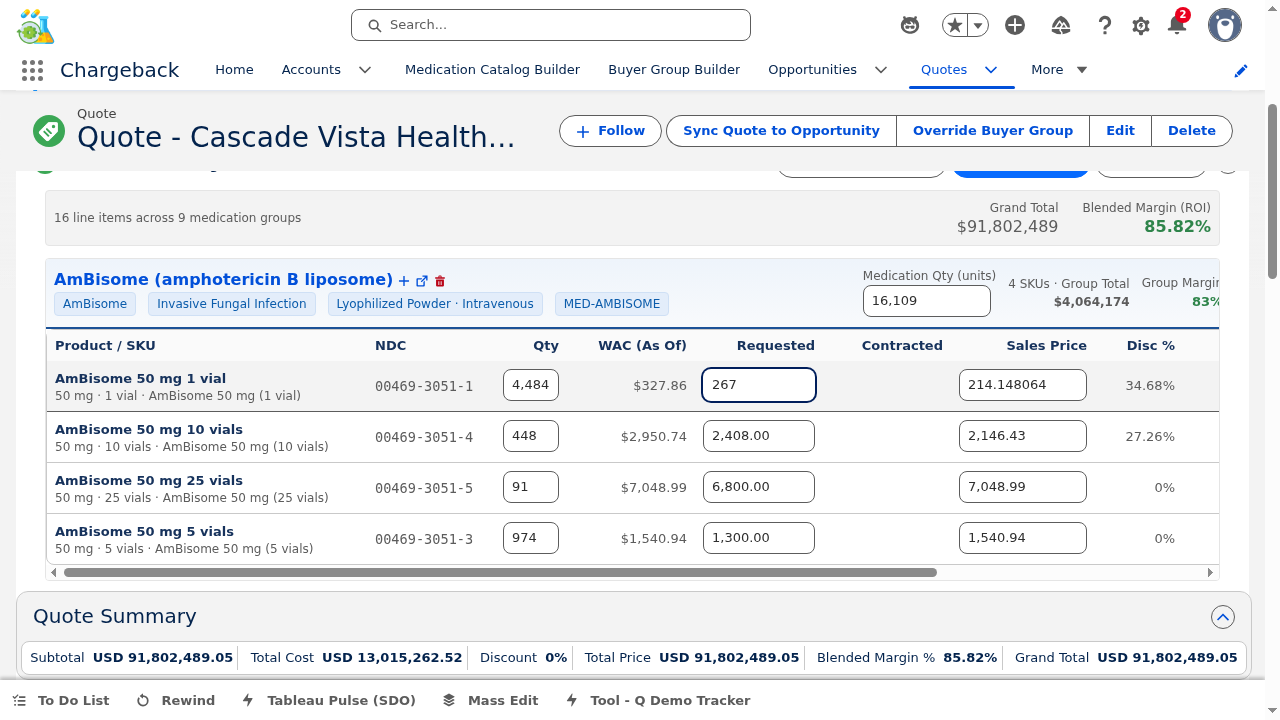Click Sales Price field showing 214.148064
Screen dimensions: 1280x720
click(1023, 385)
